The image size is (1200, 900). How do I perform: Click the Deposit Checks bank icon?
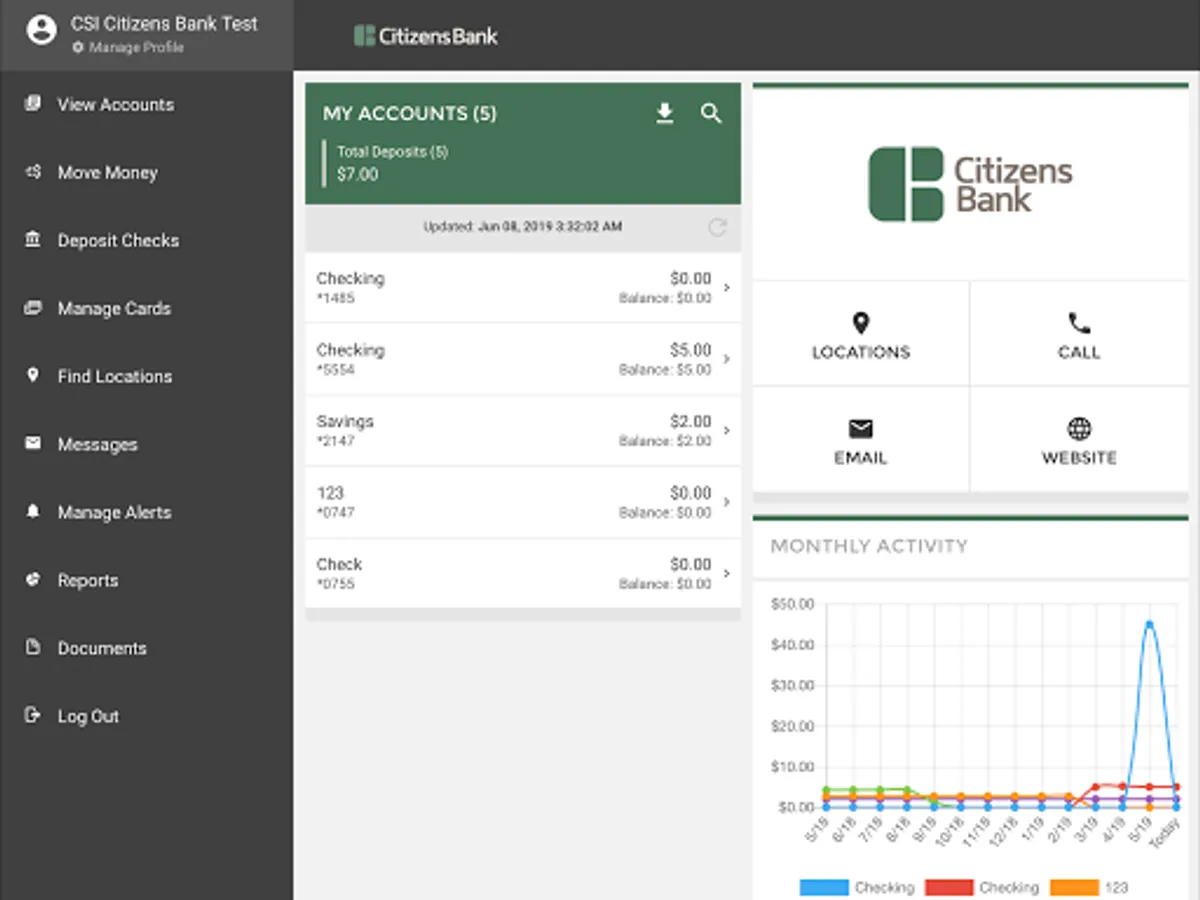click(33, 239)
